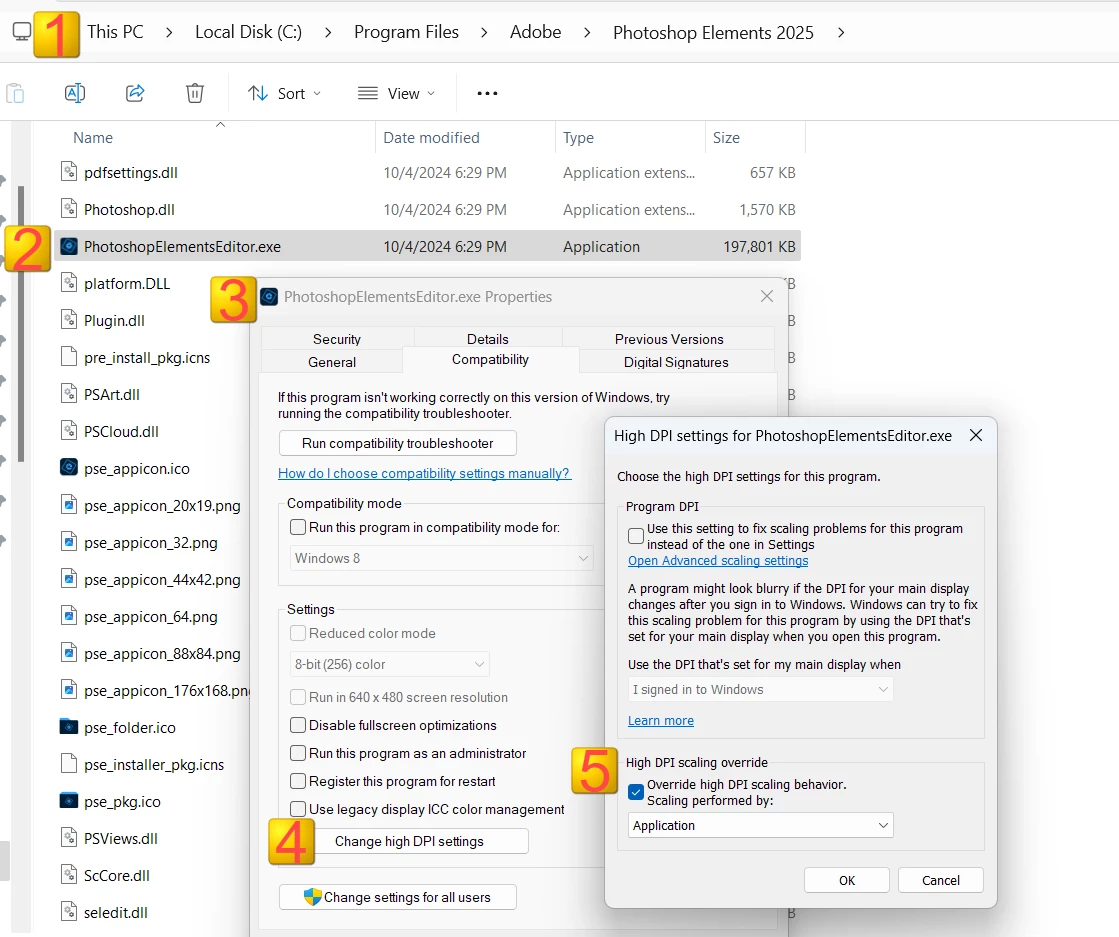Check Use legacy display ICC color management
Screen dimensions: 1119x937
click(298, 809)
